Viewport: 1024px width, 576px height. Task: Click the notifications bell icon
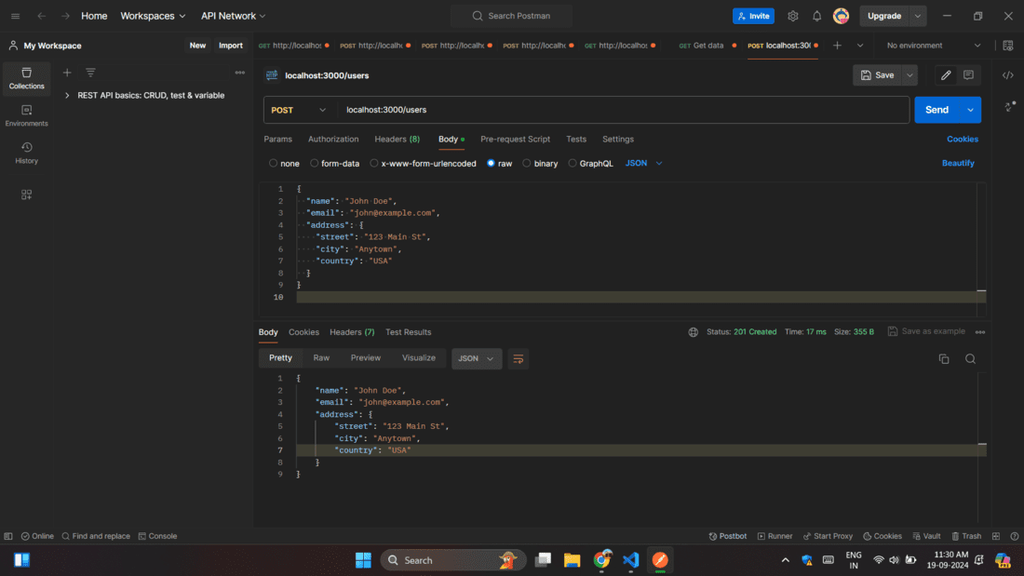pyautogui.click(x=817, y=16)
